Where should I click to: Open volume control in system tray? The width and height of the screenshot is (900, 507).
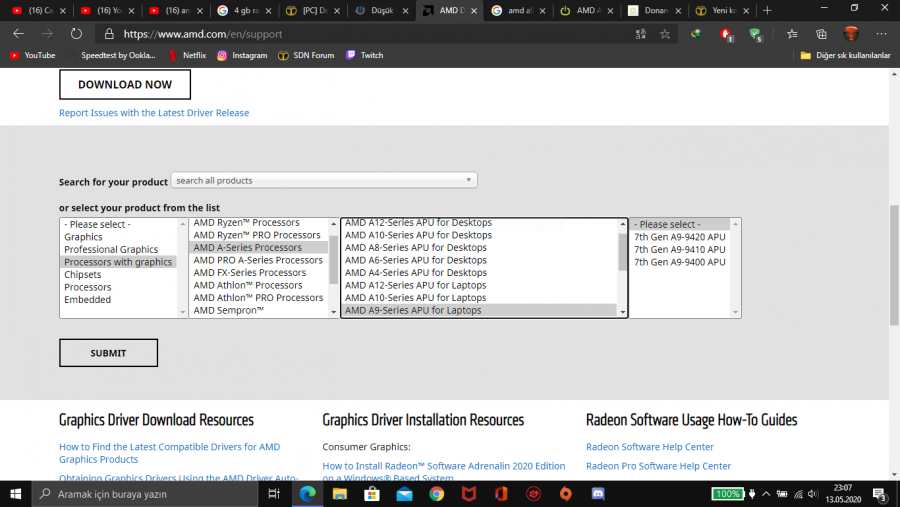[x=813, y=494]
